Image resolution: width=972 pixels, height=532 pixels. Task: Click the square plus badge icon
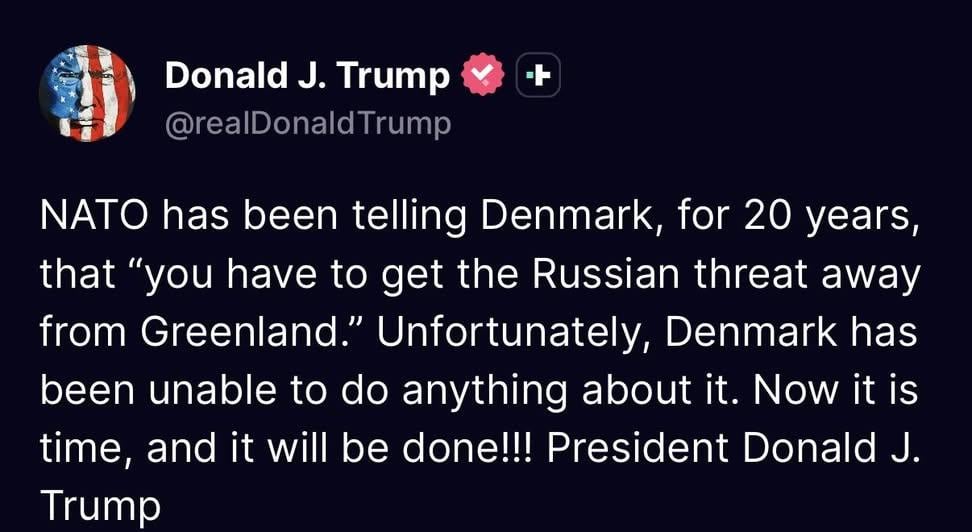point(538,76)
